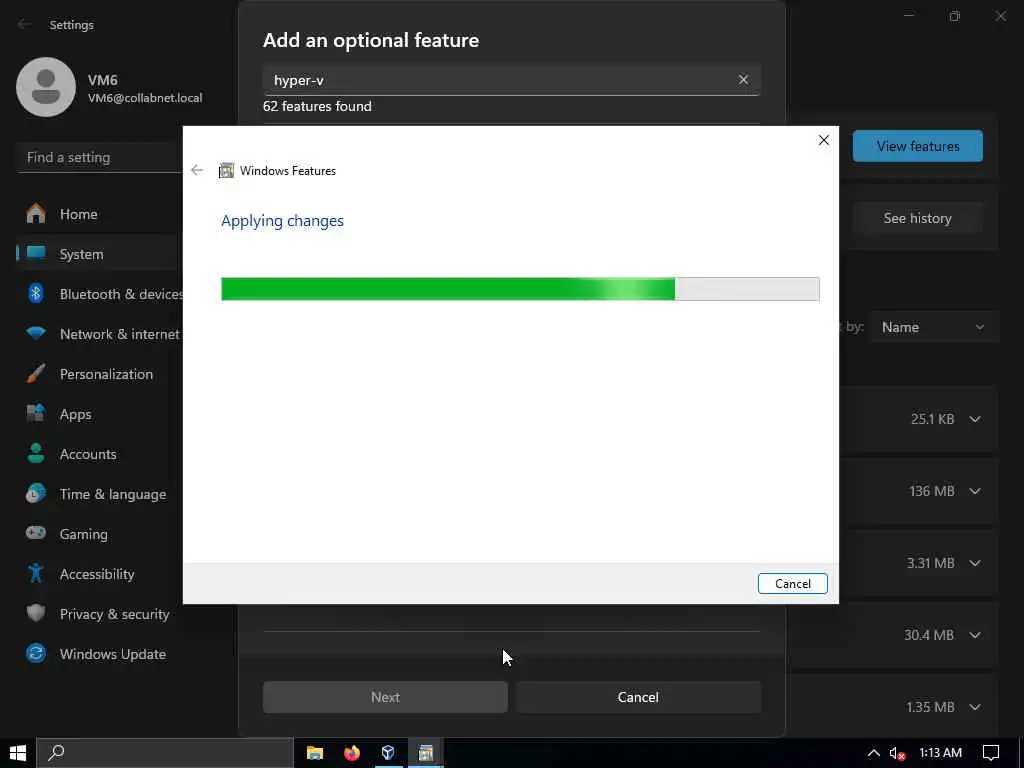Click the Applying changes progress bar
The image size is (1024, 768).
[520, 289]
